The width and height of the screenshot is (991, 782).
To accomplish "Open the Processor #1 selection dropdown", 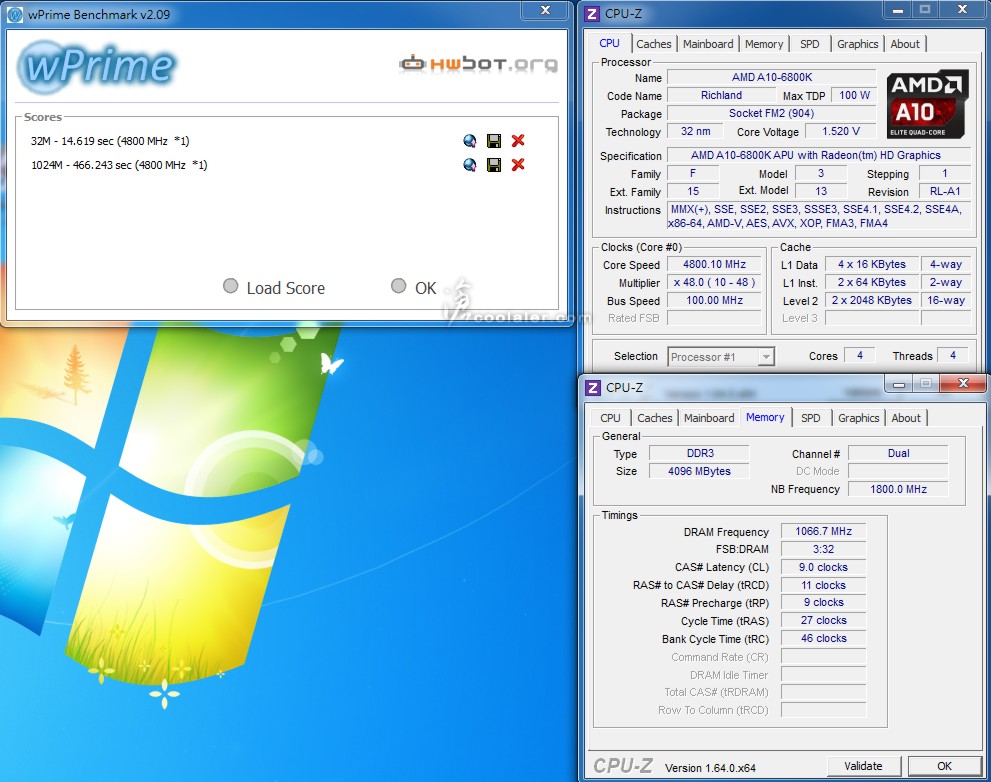I will click(x=721, y=357).
